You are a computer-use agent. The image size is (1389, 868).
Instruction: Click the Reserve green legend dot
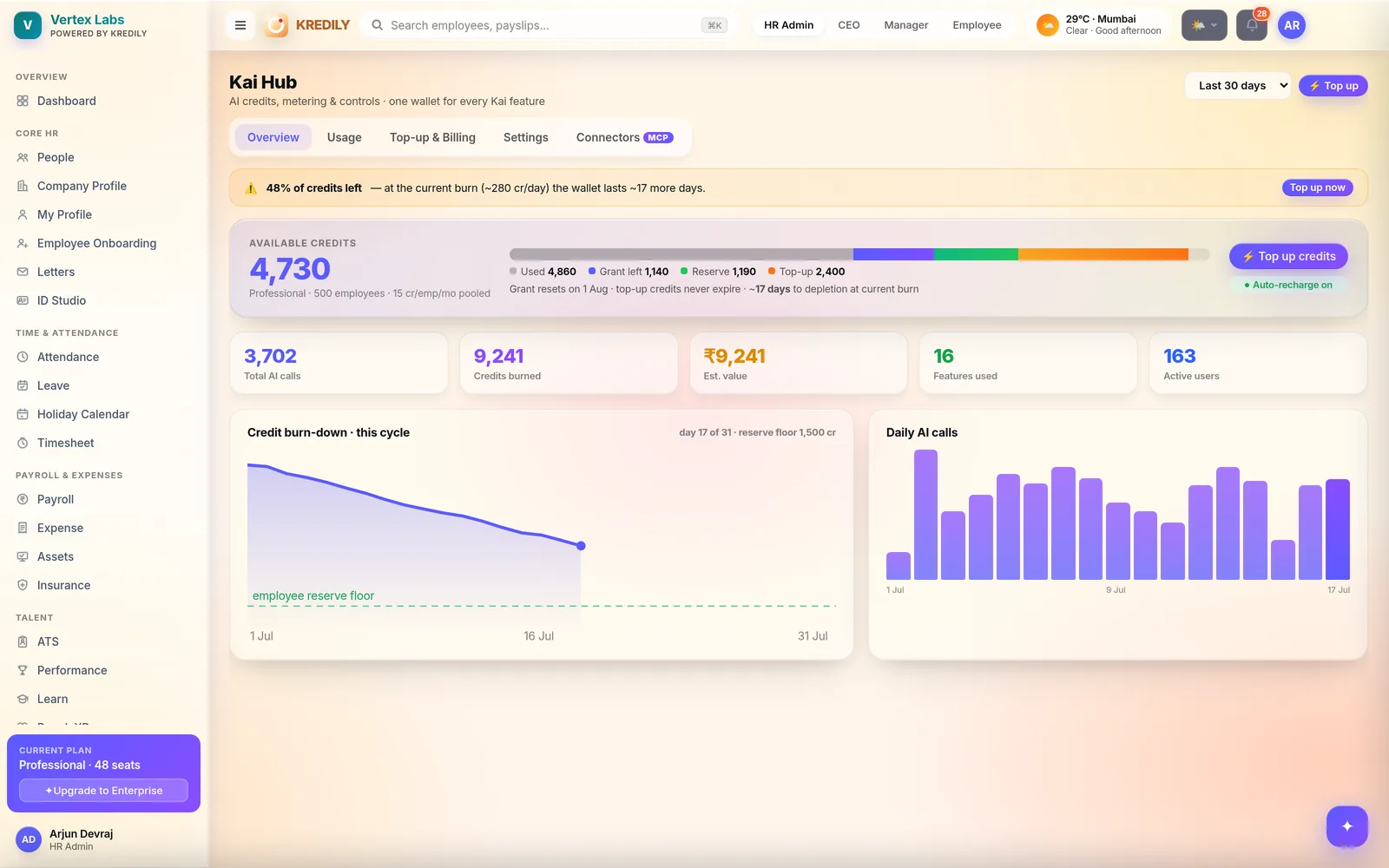click(x=684, y=271)
